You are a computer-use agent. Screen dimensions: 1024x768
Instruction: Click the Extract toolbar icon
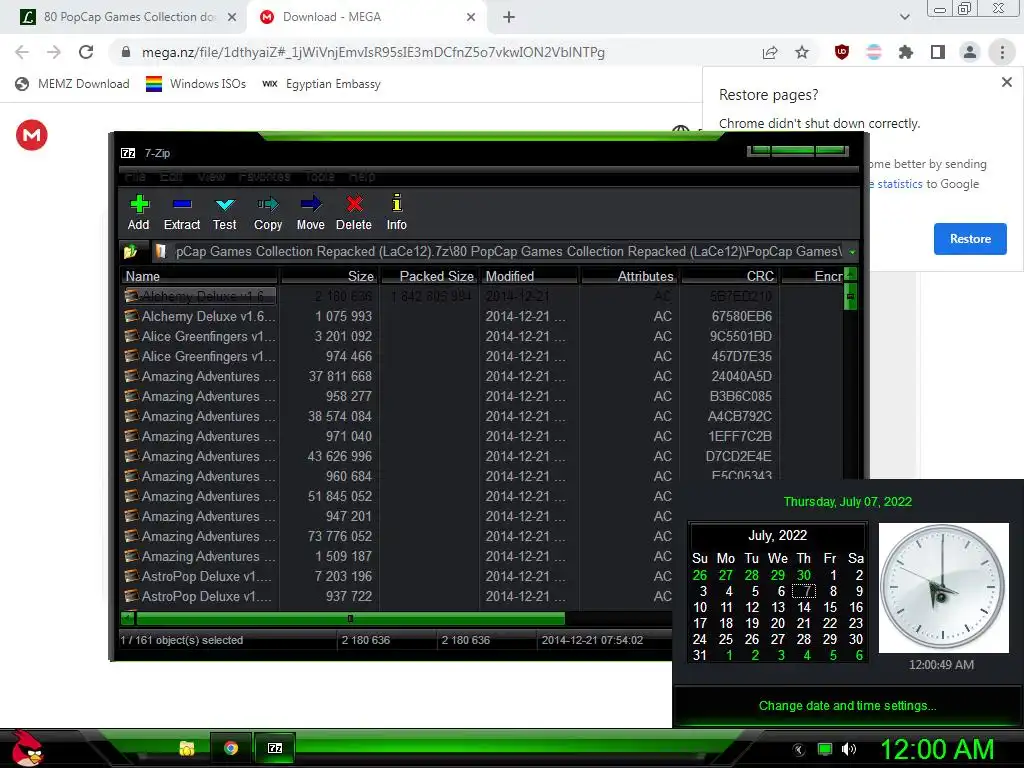coord(182,213)
